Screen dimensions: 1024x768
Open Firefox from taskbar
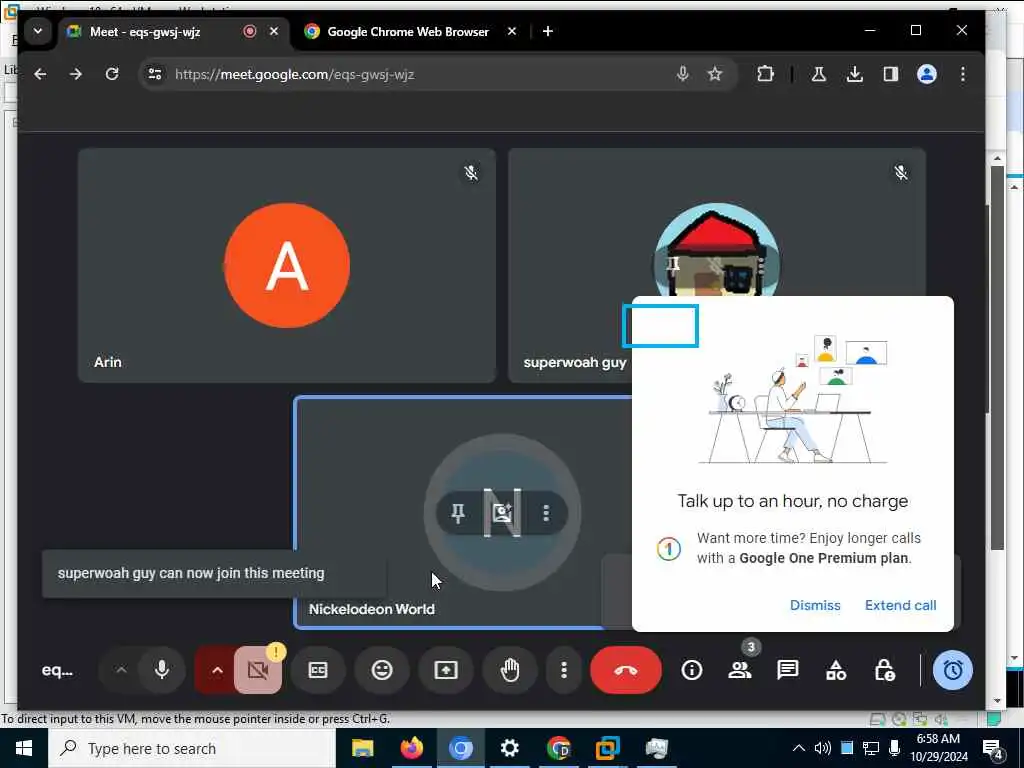tap(411, 748)
